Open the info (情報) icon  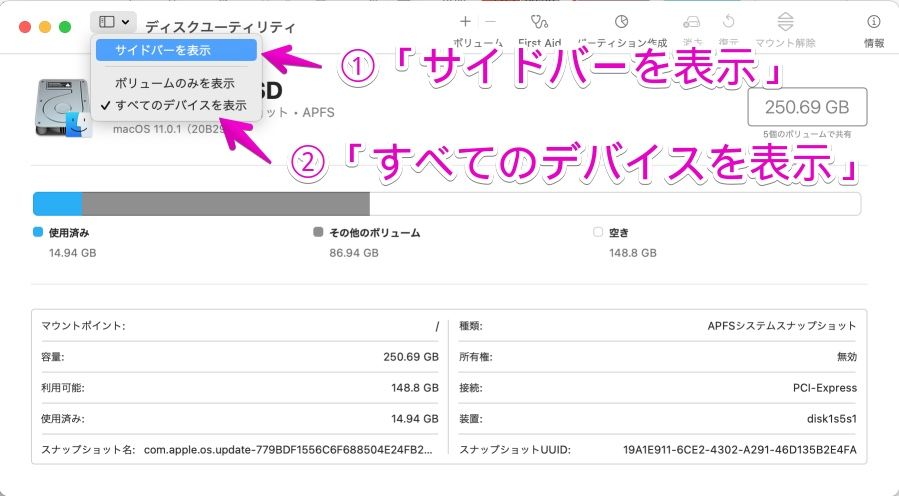[874, 22]
